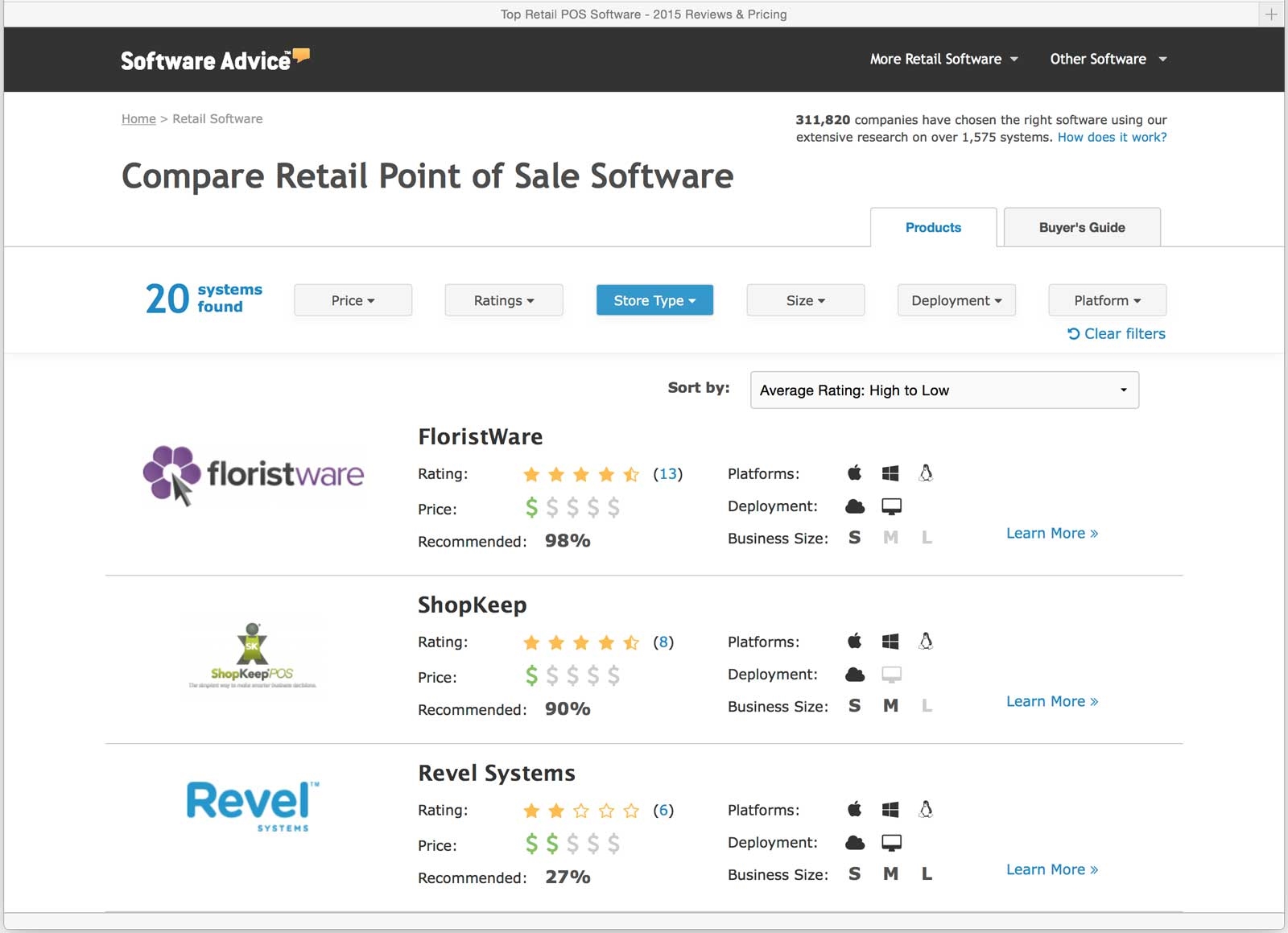Click ShopKeep dollar price indicator
The width and height of the screenshot is (1288, 933).
tap(572, 675)
